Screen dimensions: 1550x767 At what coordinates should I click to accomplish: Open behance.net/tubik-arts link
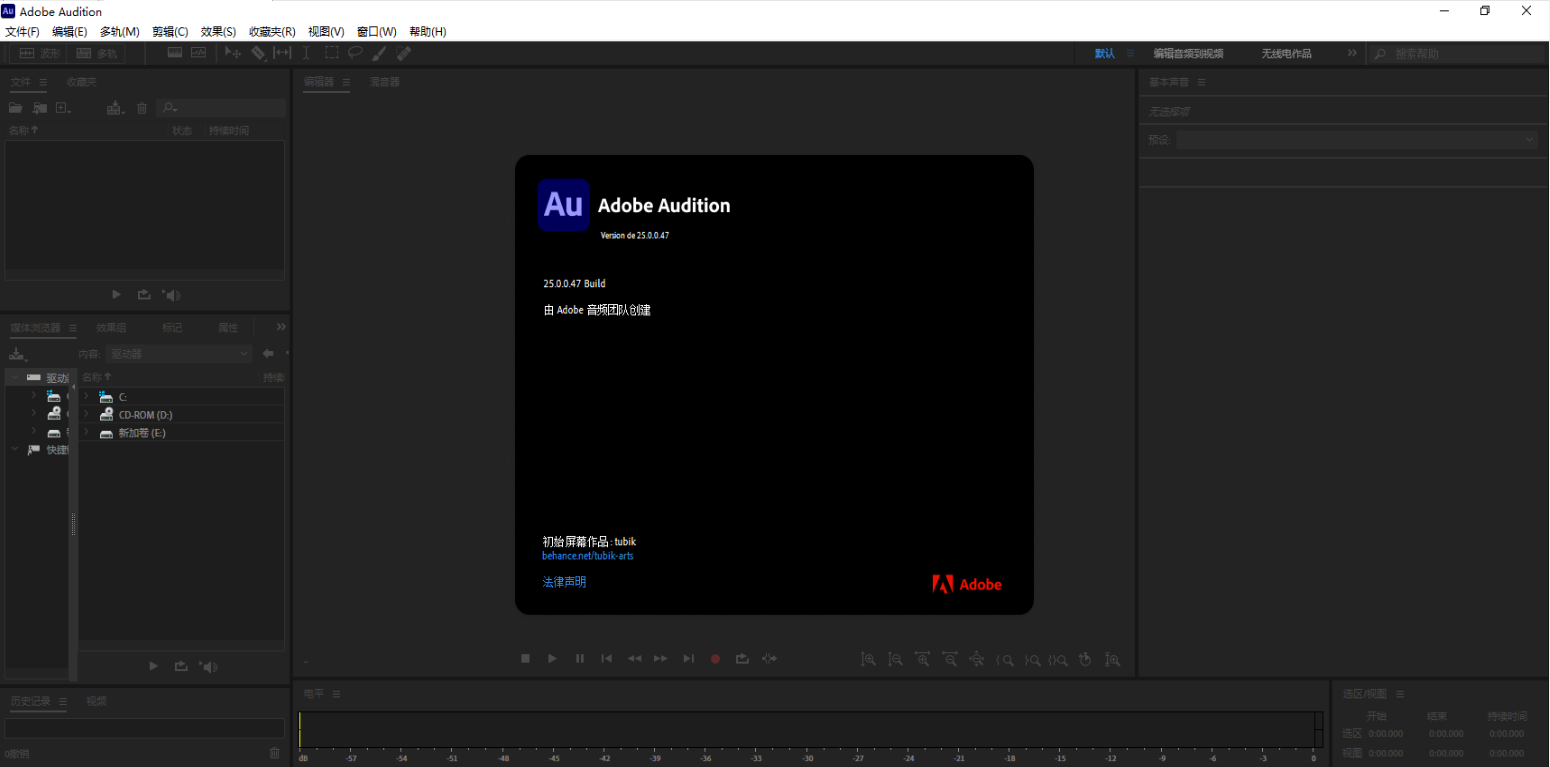(x=588, y=556)
